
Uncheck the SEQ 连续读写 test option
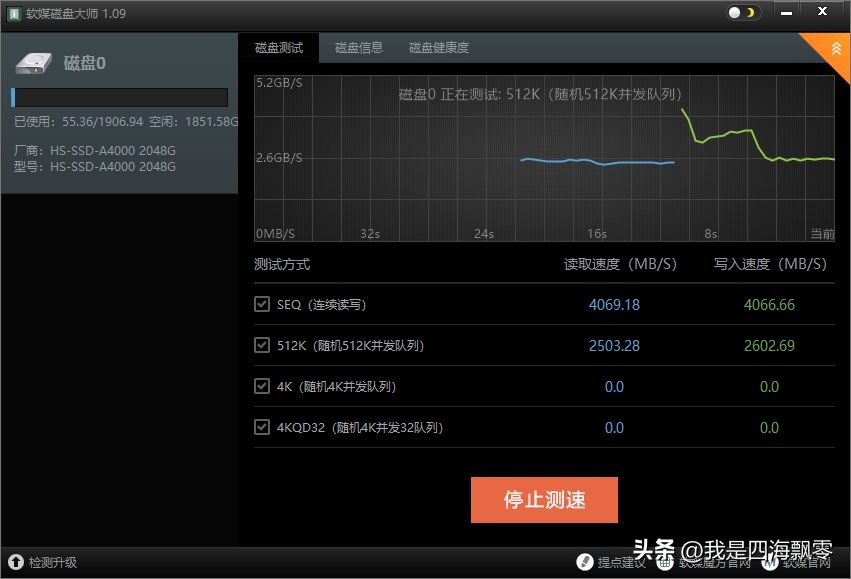click(x=261, y=304)
